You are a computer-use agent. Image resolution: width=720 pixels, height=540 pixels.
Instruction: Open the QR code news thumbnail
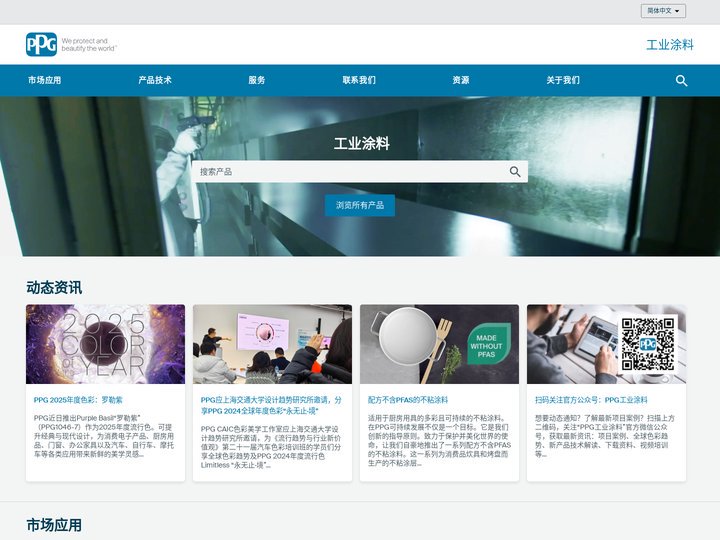[607, 344]
